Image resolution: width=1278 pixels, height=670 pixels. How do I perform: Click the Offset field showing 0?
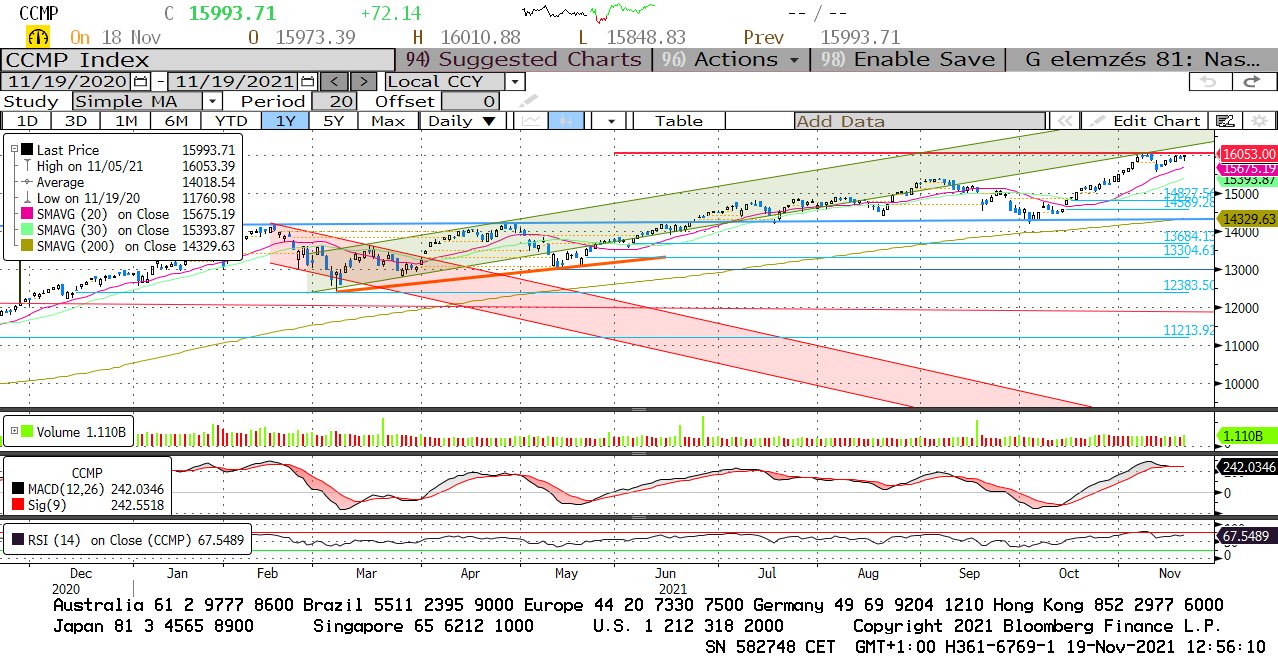tap(470, 101)
